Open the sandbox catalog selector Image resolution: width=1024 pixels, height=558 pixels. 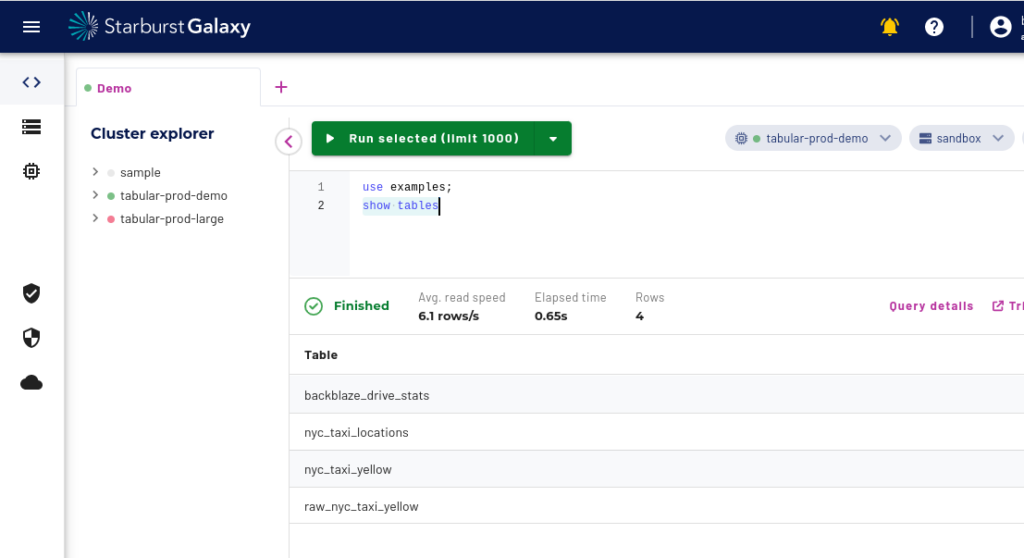tap(961, 139)
